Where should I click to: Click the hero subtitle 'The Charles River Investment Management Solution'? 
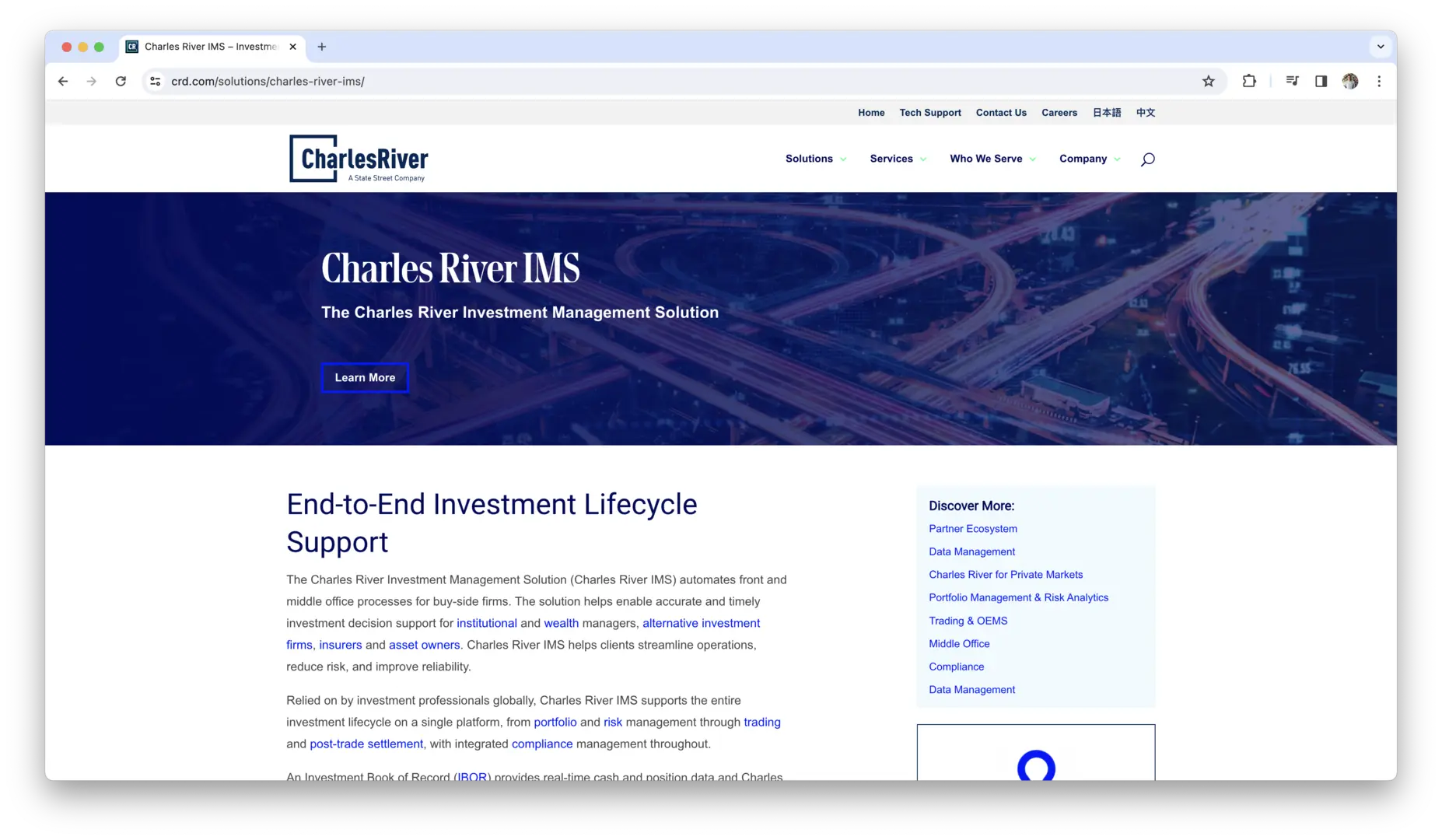click(520, 313)
